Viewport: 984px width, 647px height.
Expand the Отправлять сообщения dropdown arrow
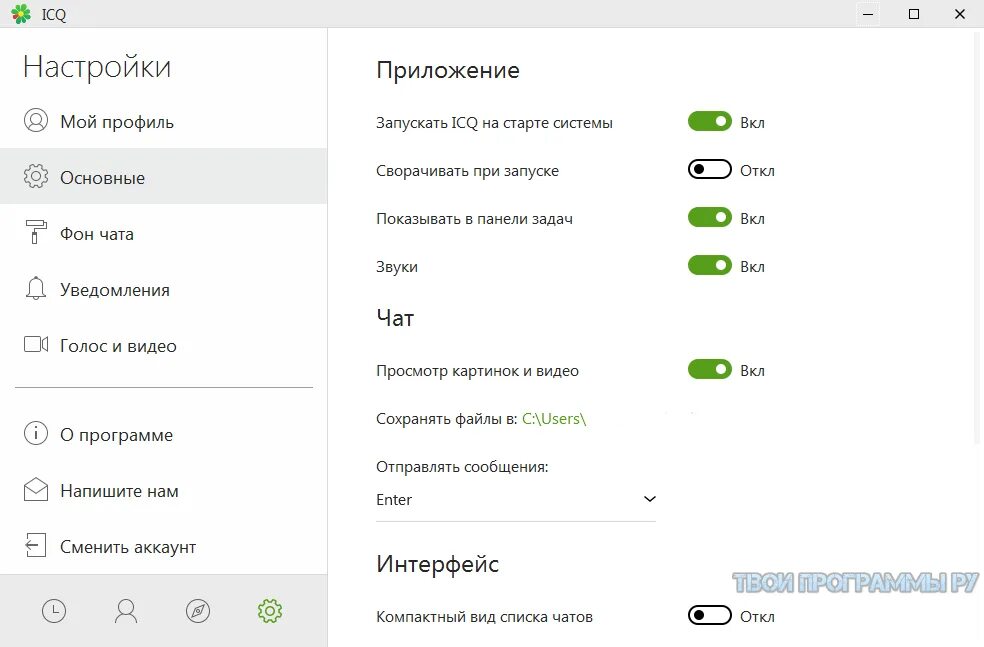click(649, 499)
